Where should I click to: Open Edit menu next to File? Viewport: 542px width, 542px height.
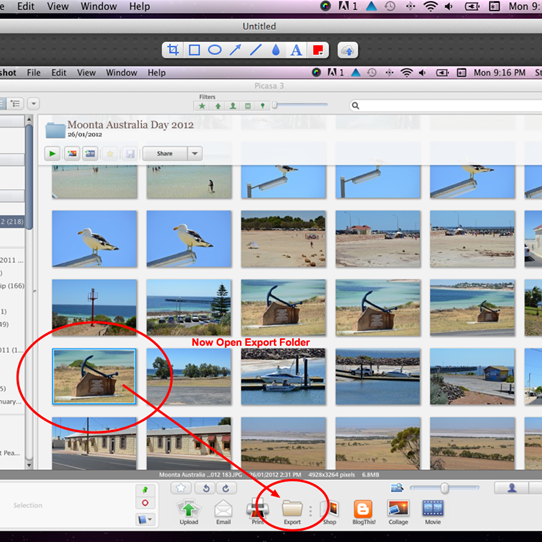pyautogui.click(x=59, y=73)
